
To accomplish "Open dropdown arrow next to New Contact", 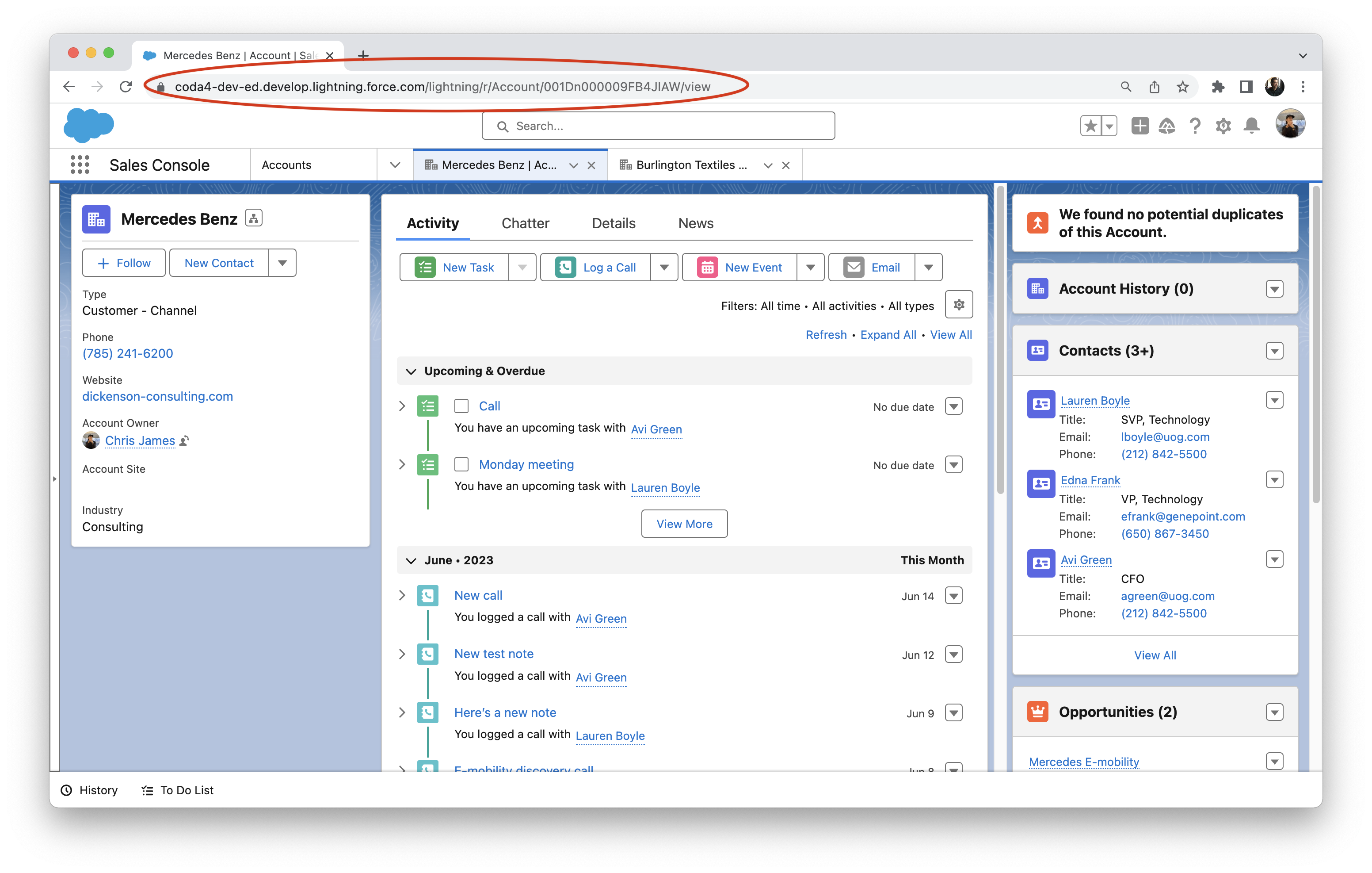I will click(282, 263).
